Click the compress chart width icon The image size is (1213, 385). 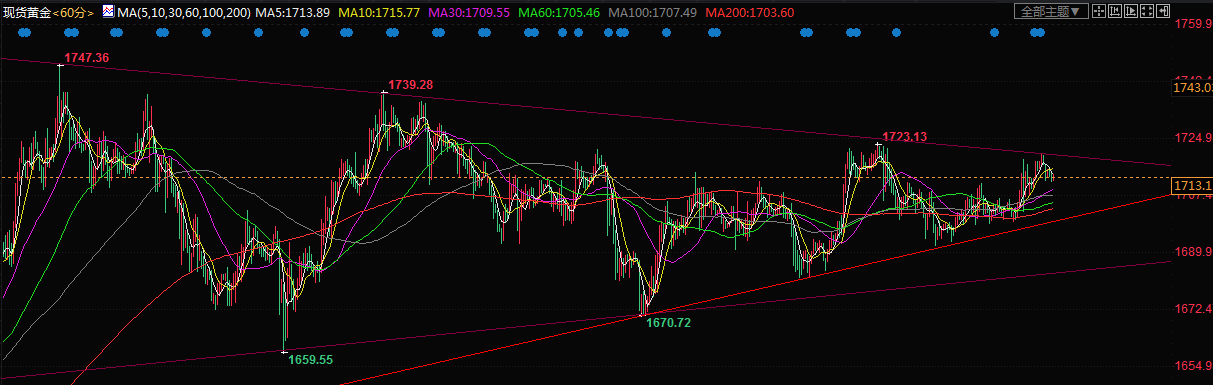[x=1115, y=11]
